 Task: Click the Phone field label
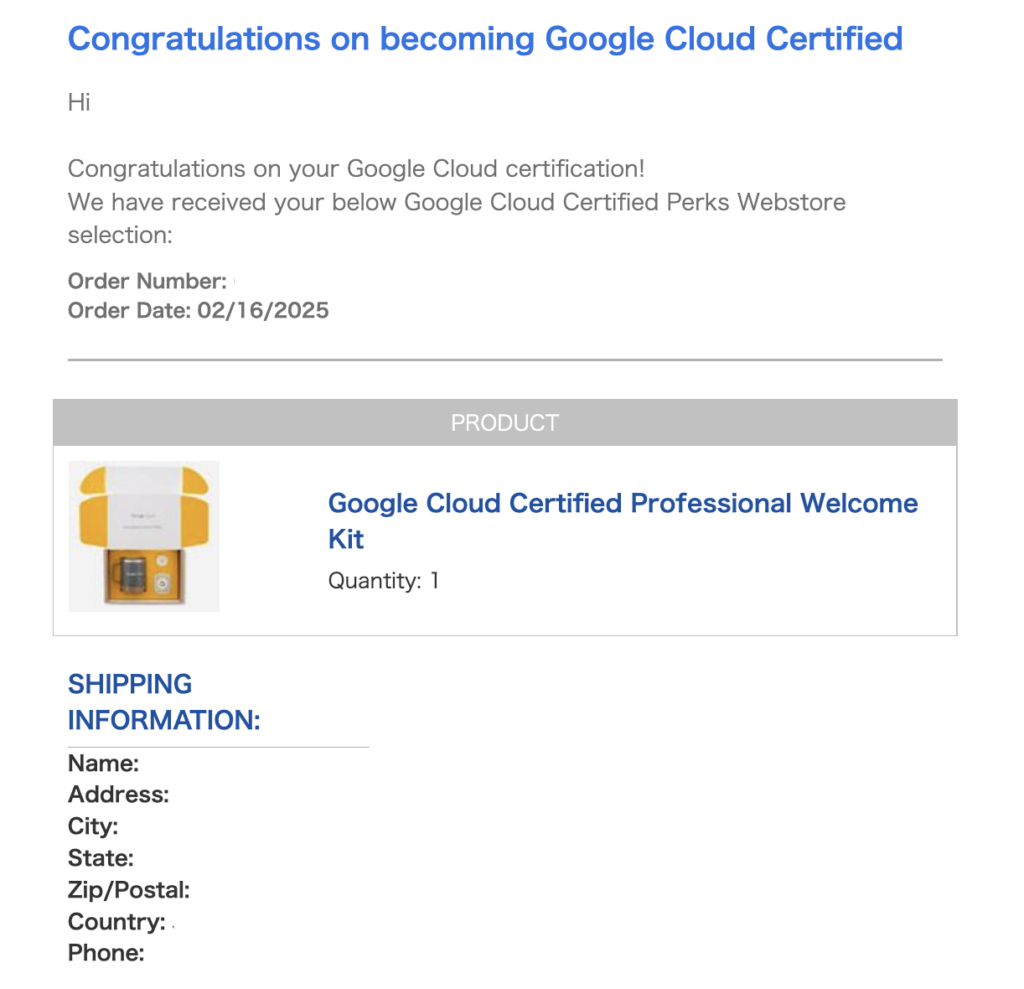(x=106, y=953)
